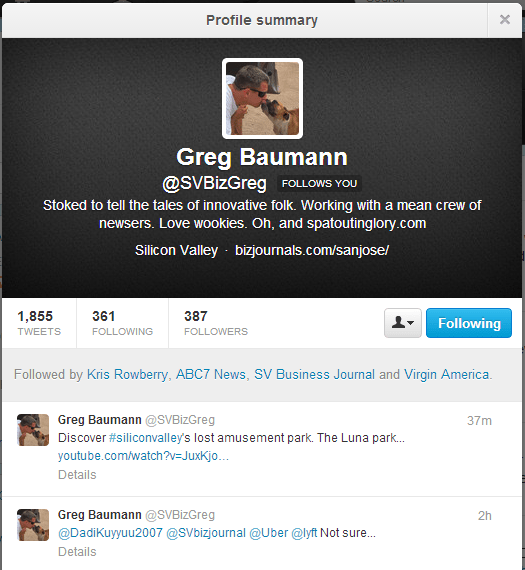View the 1,855 Tweets count
525x570 pixels.
[39, 323]
